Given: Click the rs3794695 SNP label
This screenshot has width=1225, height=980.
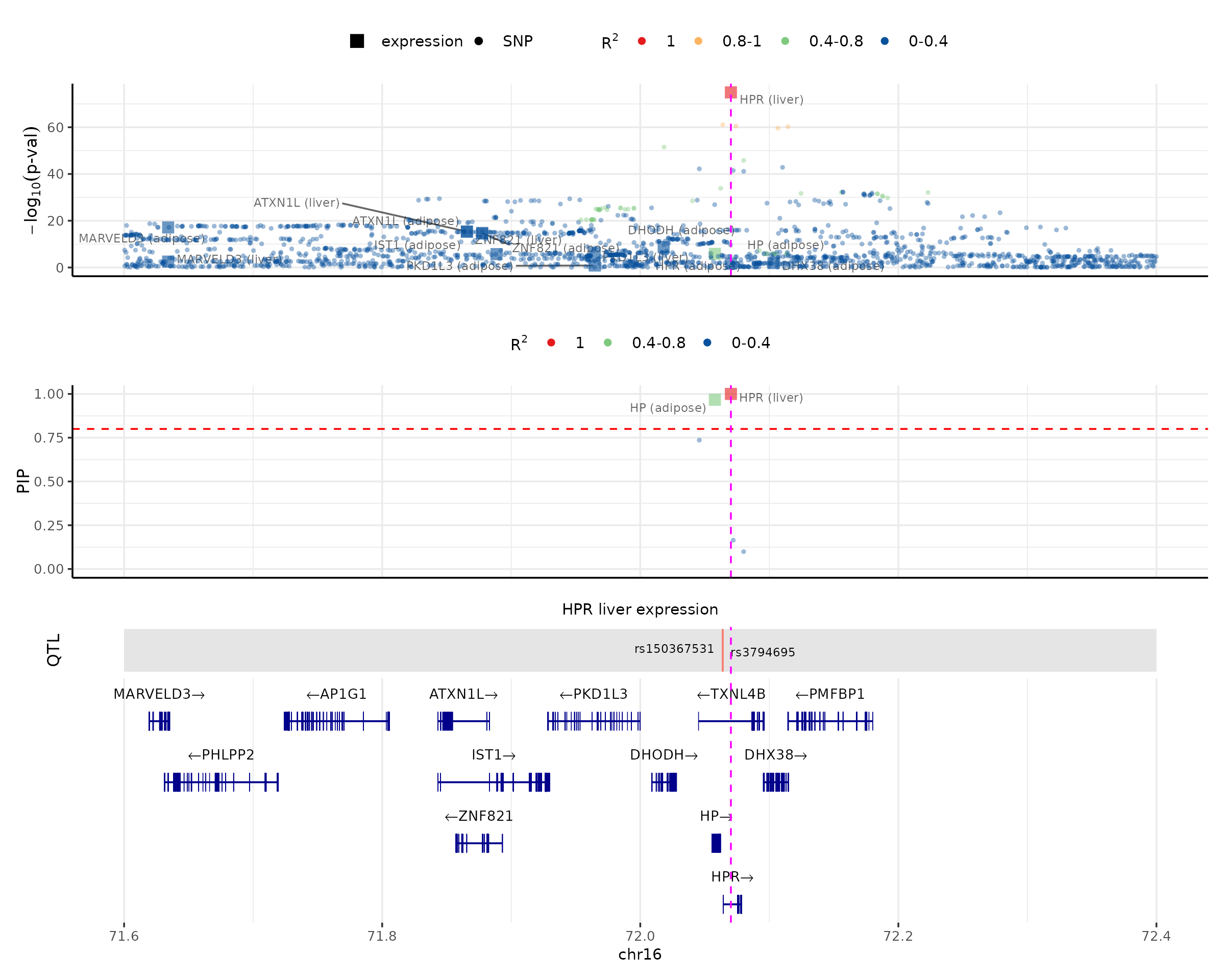Looking at the screenshot, I should (763, 652).
